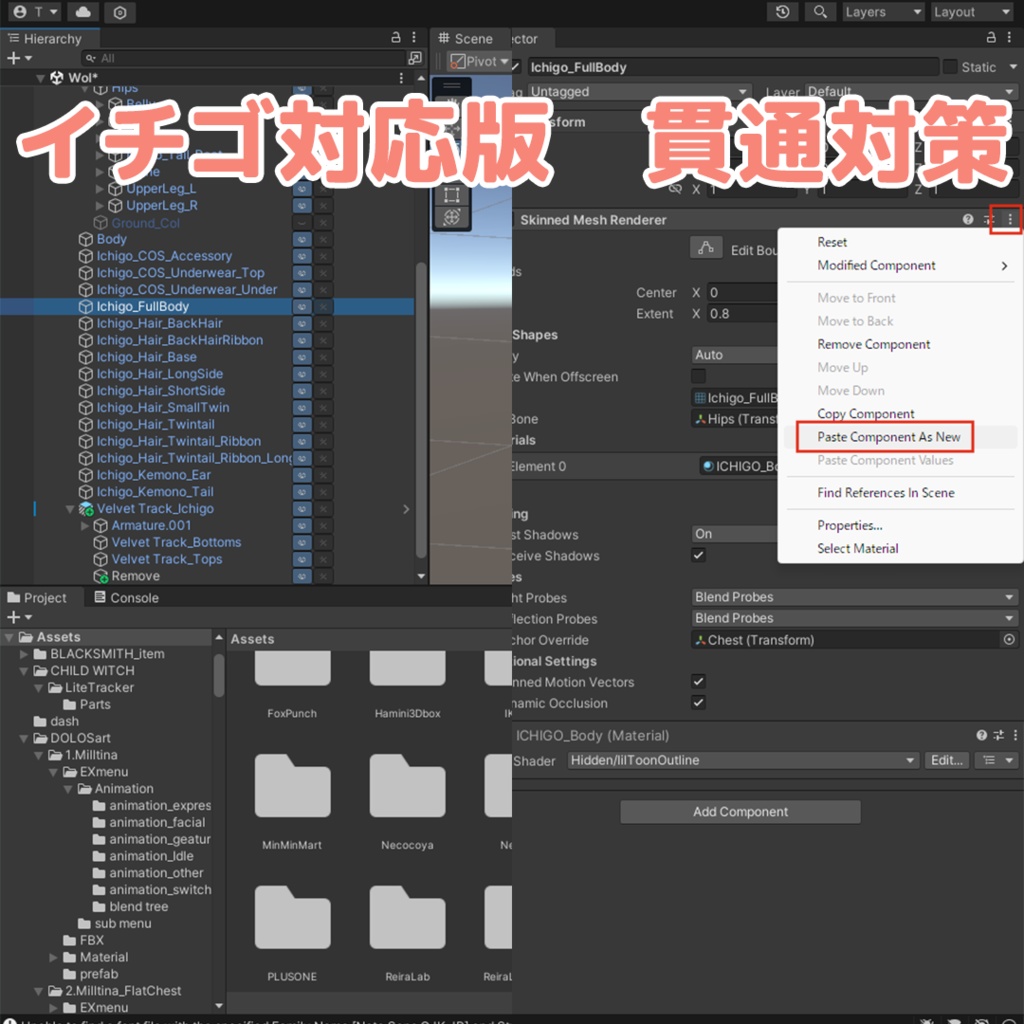Select the Transform tool in scene toolbar
1024x1024 pixels.
(452, 217)
